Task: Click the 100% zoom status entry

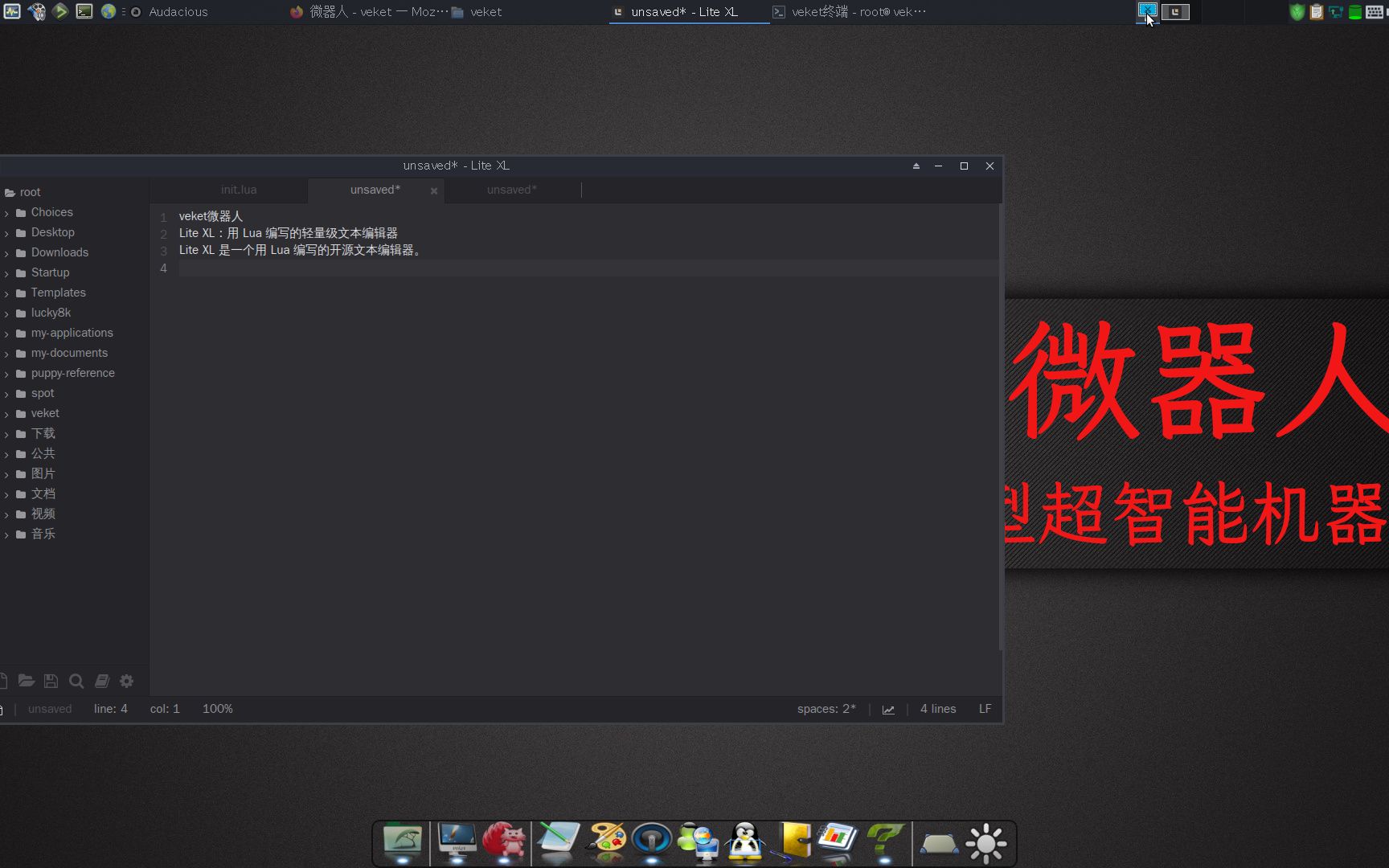Action: point(218,709)
